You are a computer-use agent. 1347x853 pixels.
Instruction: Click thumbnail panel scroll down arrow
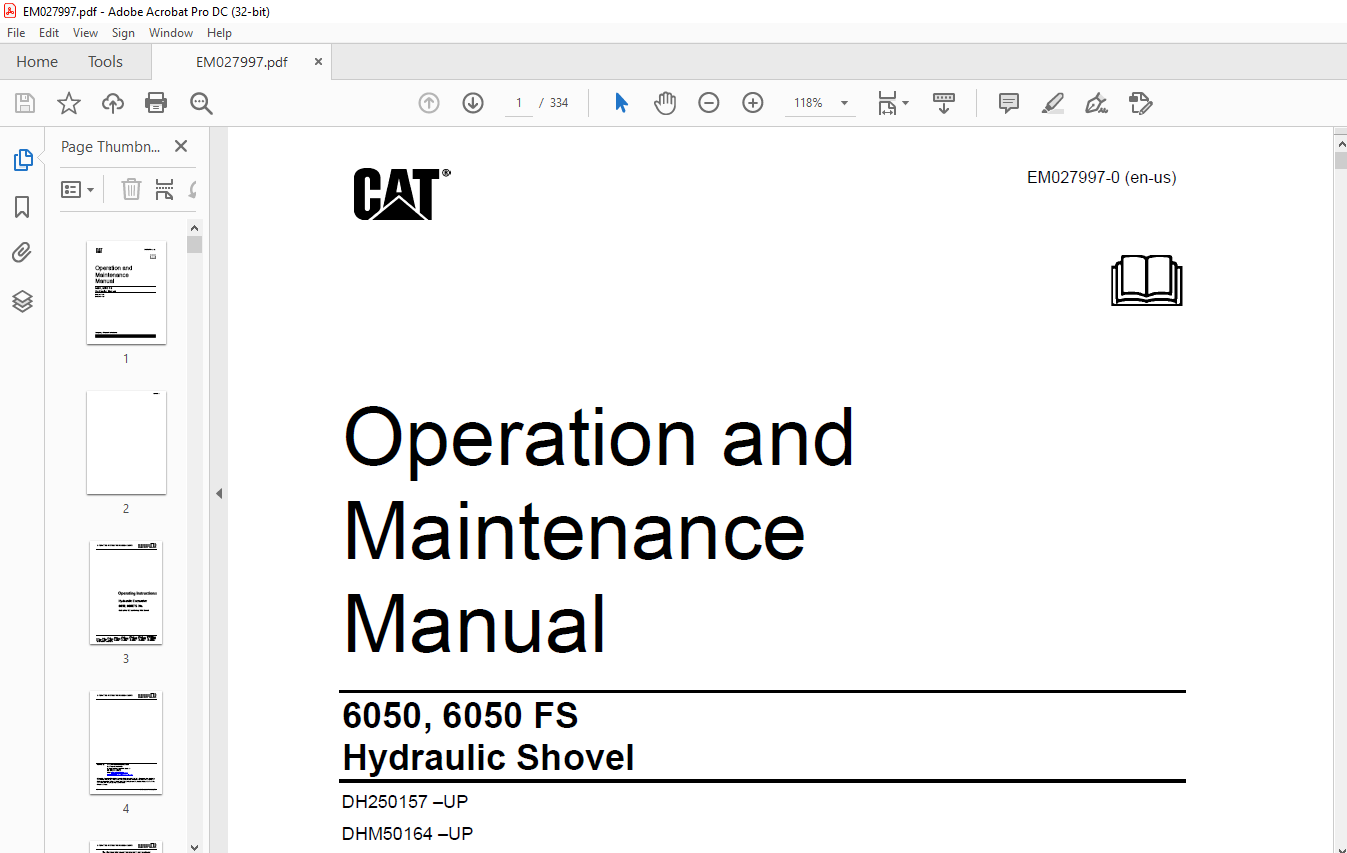point(195,846)
